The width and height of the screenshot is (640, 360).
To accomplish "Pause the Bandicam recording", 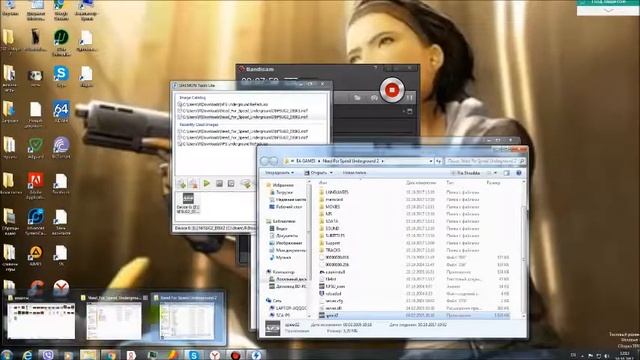I will click(409, 98).
